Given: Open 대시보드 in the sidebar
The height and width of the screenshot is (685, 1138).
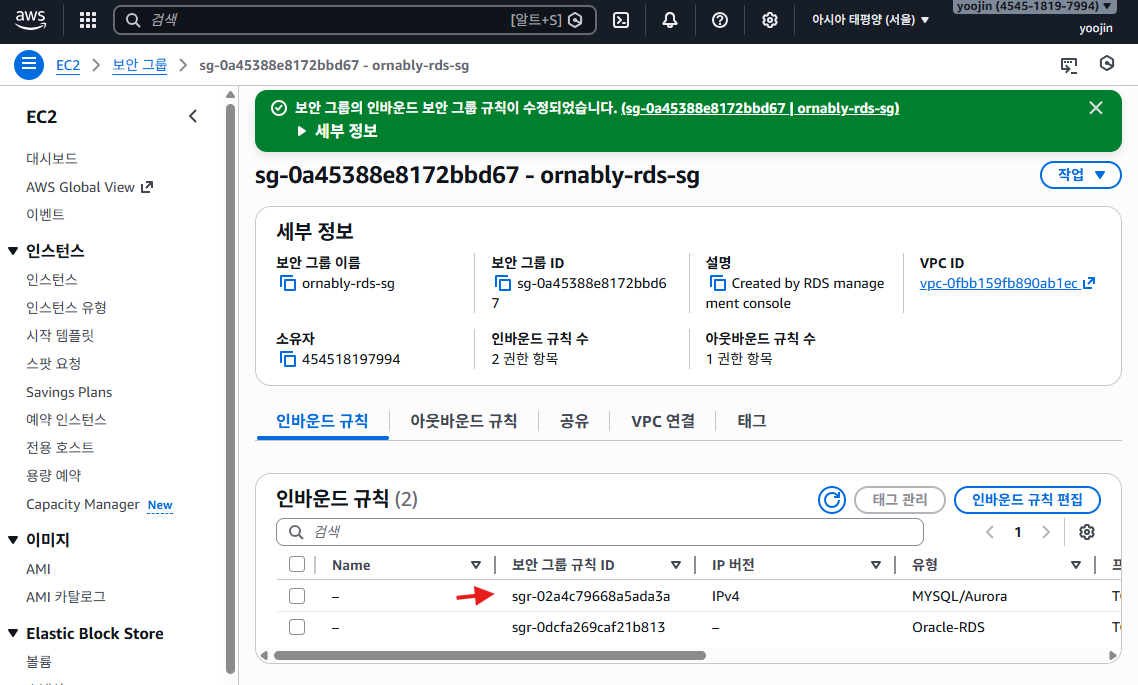Looking at the screenshot, I should 52,158.
